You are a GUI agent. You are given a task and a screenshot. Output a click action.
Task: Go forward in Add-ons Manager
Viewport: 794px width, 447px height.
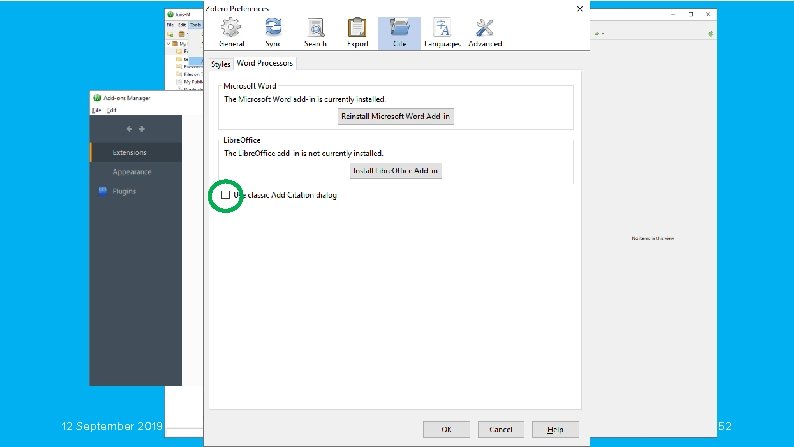click(x=142, y=129)
